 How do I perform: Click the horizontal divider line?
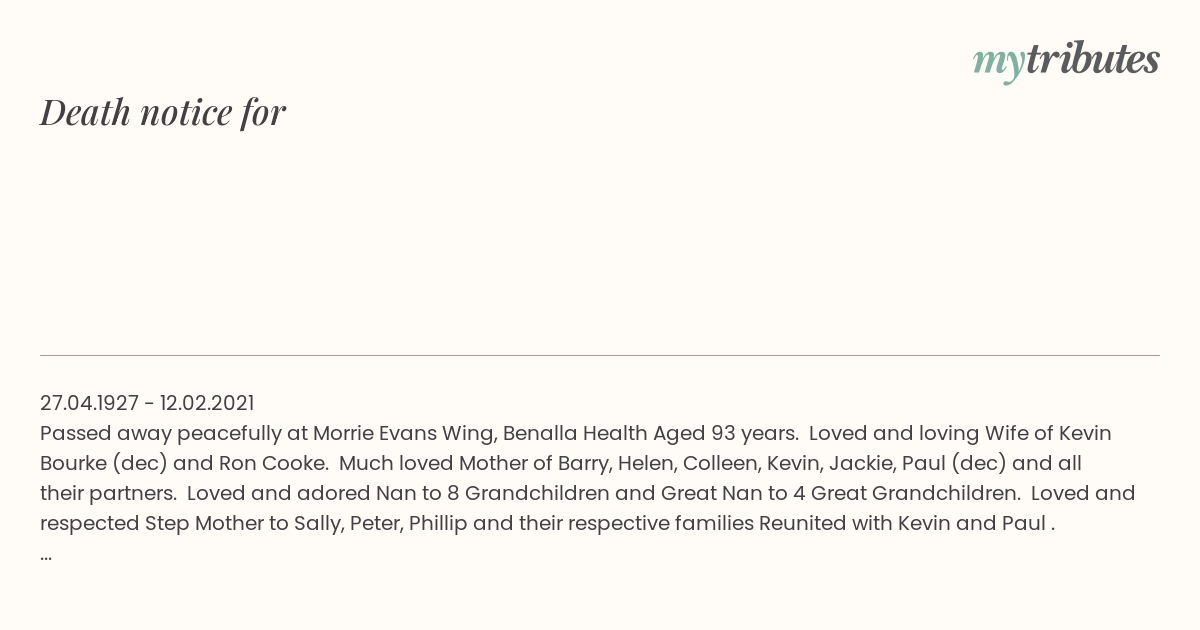click(x=600, y=355)
